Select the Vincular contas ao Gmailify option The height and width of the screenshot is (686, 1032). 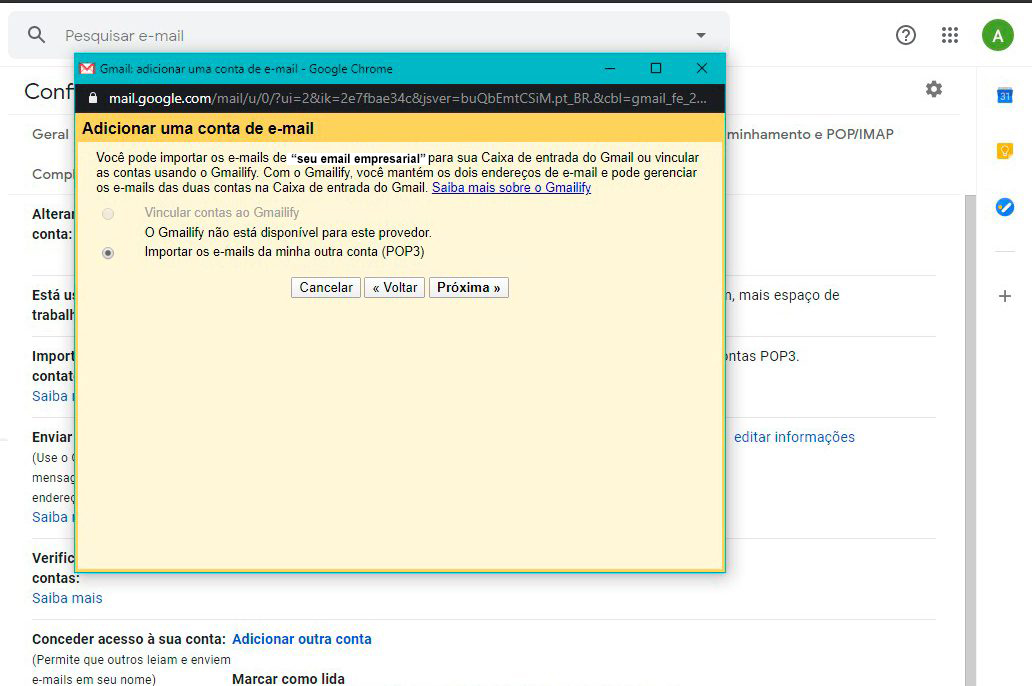tap(108, 214)
